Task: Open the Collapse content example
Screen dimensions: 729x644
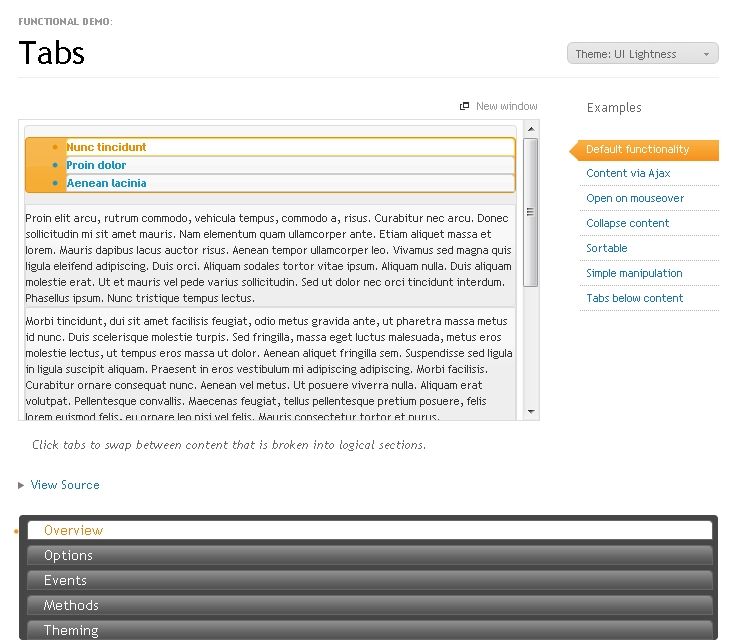Action: 627,224
